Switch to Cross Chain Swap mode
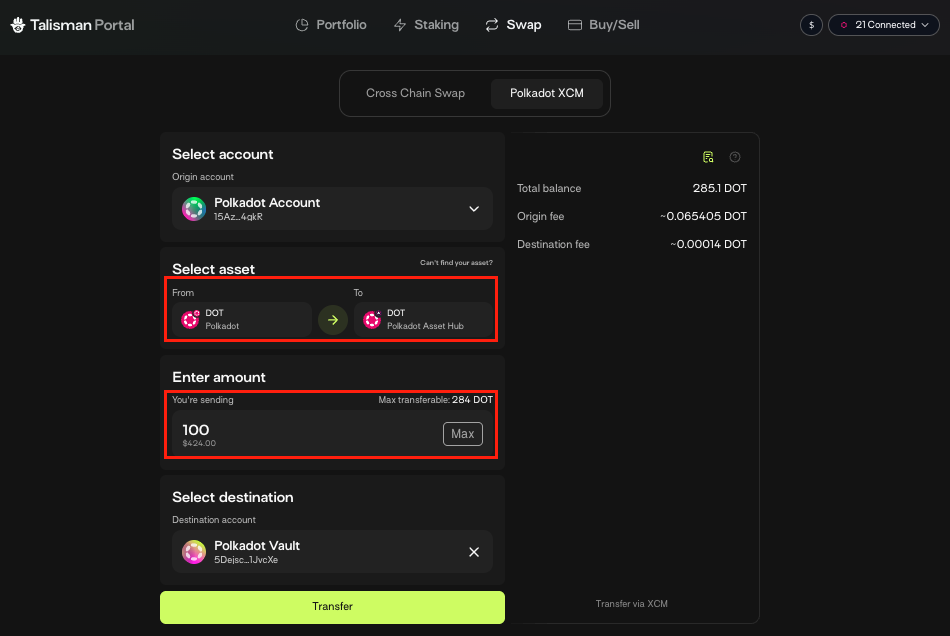 point(416,93)
